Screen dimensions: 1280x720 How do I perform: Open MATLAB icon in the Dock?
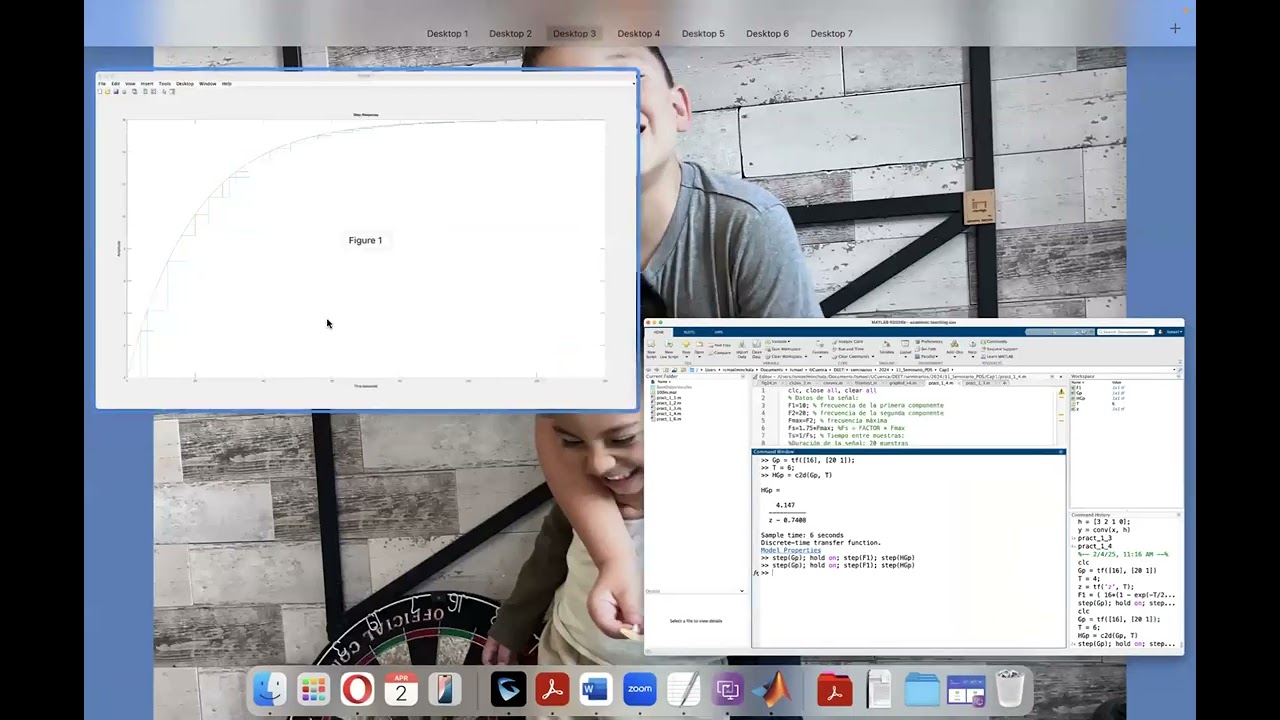point(772,689)
